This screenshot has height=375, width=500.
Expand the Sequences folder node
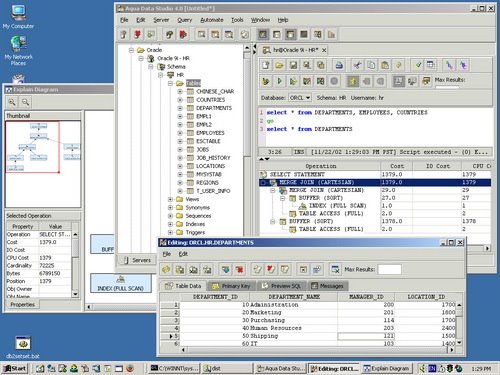[170, 216]
